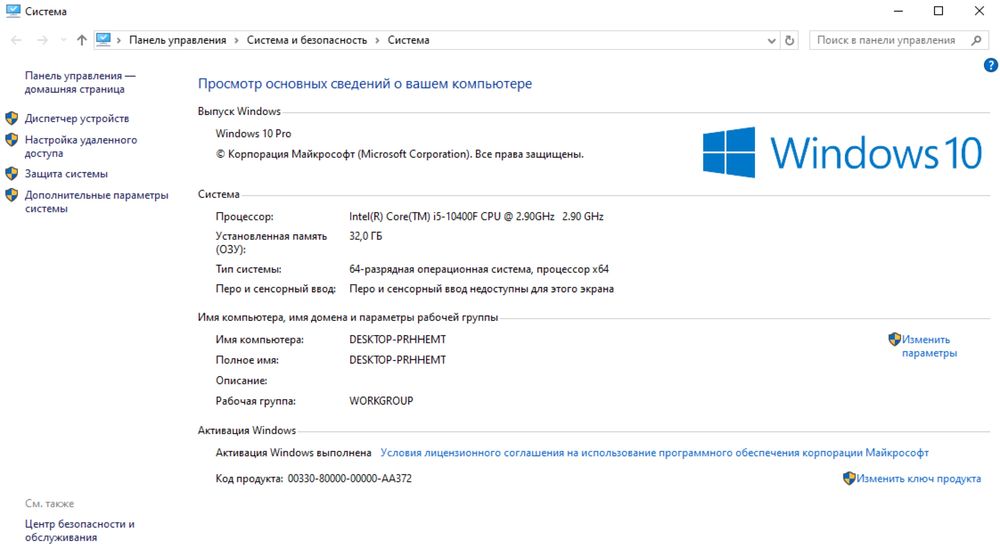The image size is (1000, 559).
Task: Click the search magnifier icon
Action: pyautogui.click(x=977, y=41)
